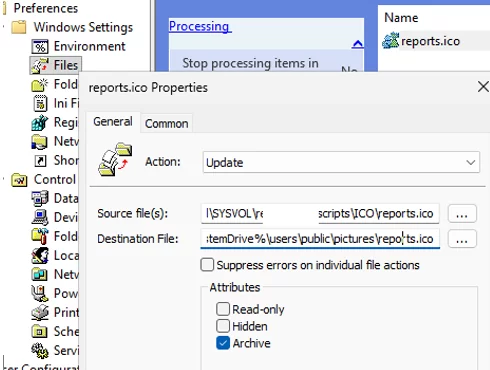Viewport: 490px width, 370px height.
Task: Select the Registry cube icon
Action: (x=40, y=122)
